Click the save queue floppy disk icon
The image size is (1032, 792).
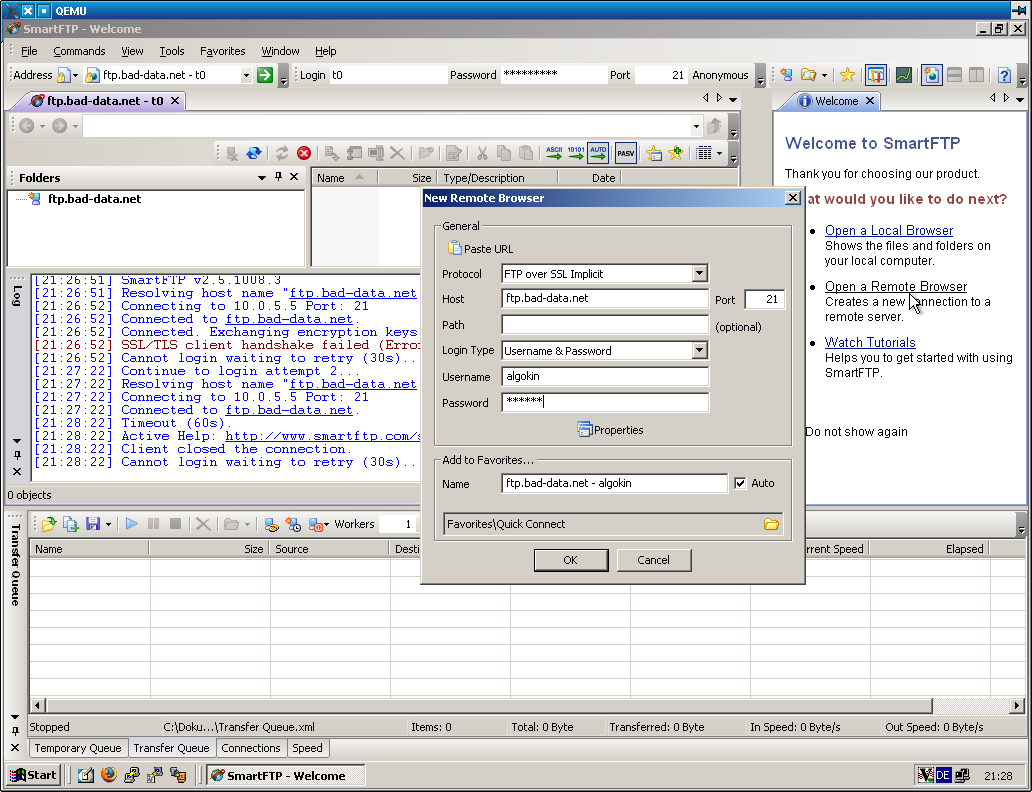[x=93, y=524]
